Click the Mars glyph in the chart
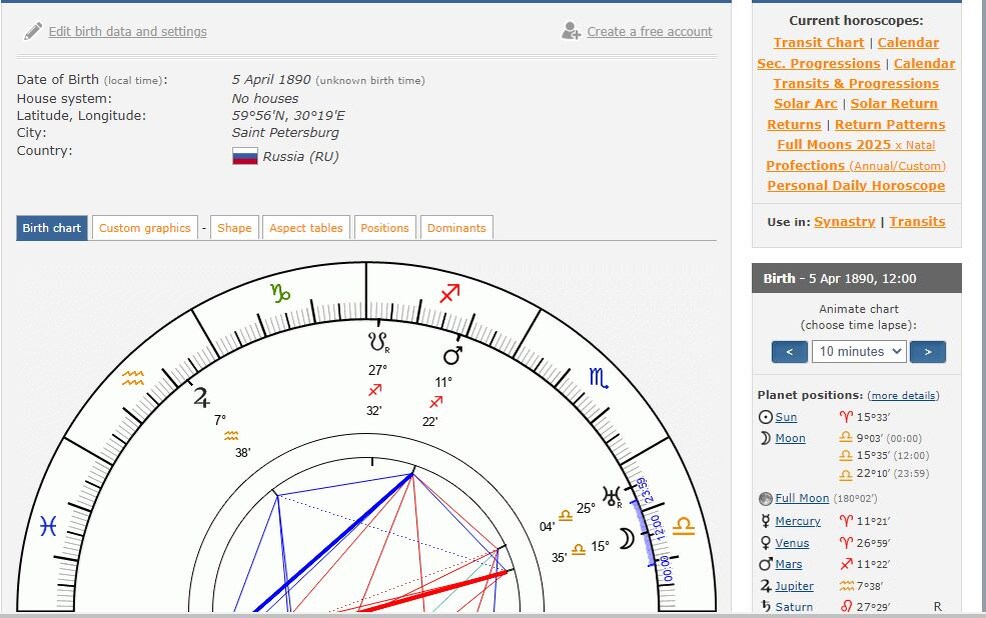This screenshot has height=618, width=986. tap(453, 355)
